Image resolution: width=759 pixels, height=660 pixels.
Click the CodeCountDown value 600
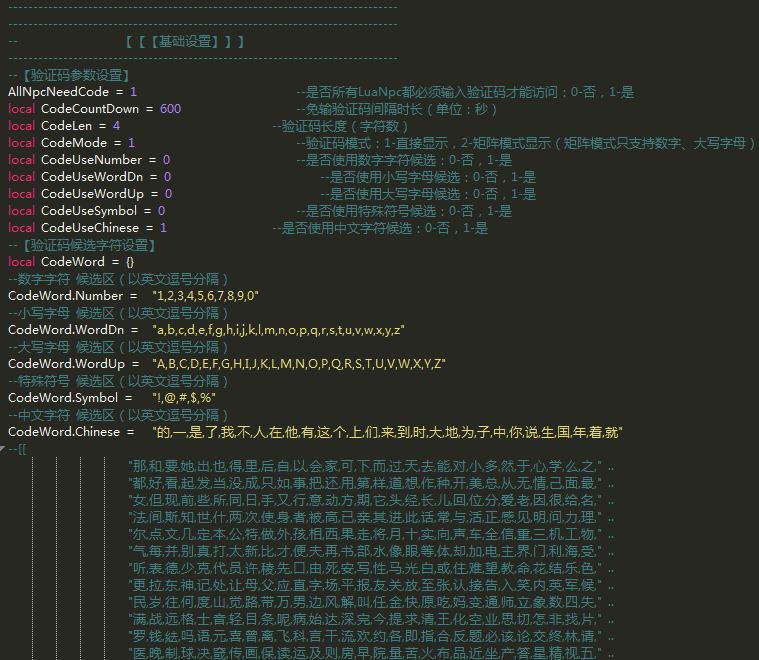(170, 109)
